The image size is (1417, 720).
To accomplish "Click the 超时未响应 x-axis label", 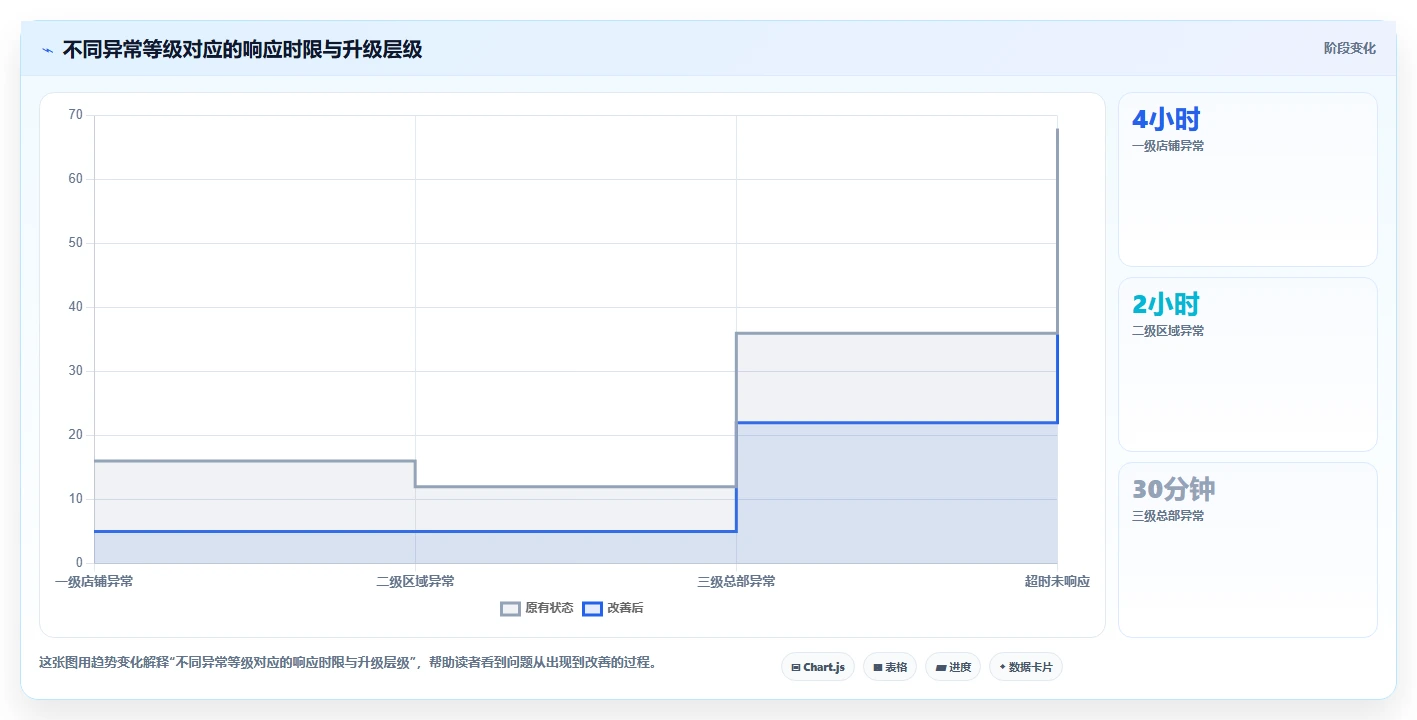I will pos(1057,581).
